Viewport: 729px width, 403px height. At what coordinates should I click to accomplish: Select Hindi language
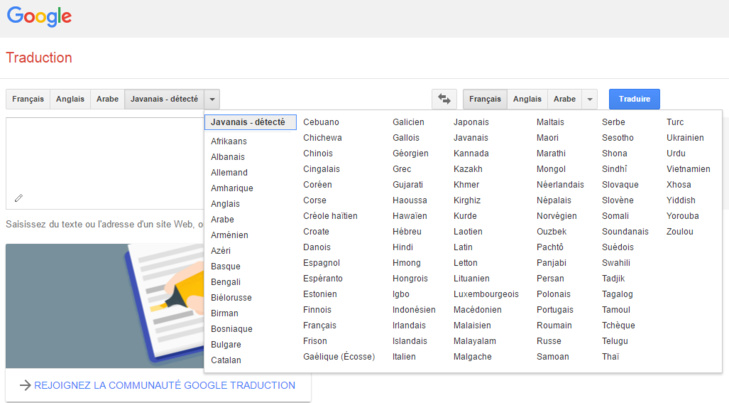click(403, 247)
